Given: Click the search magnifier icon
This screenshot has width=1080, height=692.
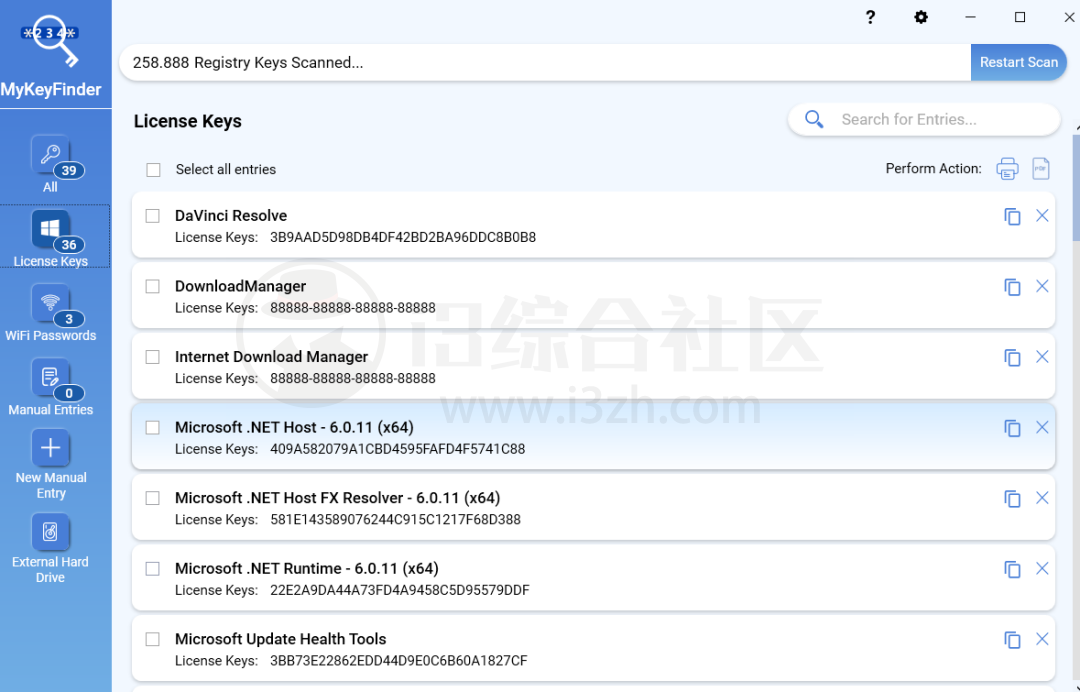Looking at the screenshot, I should click(814, 120).
